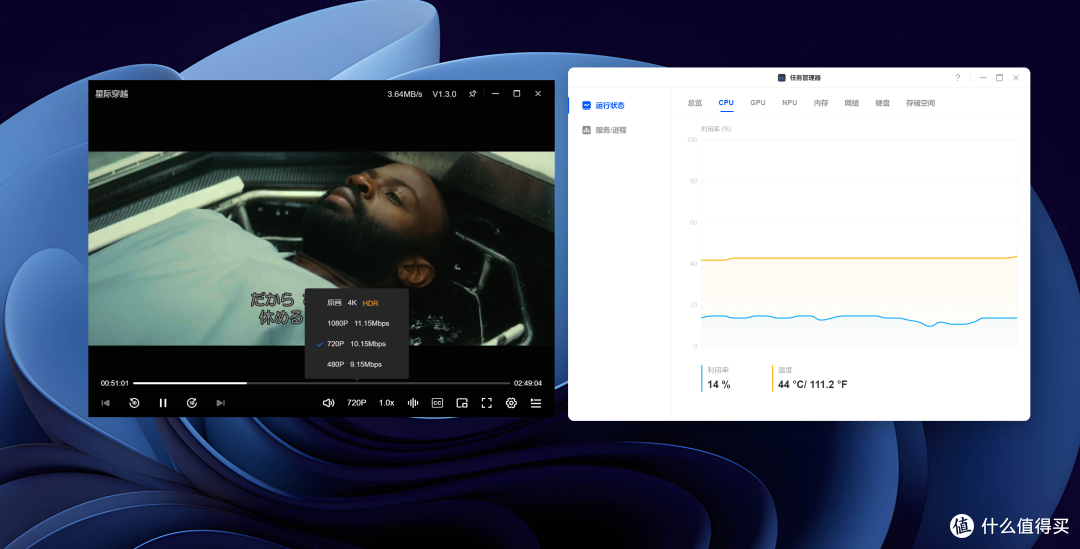
Task: Open the playlist icon
Action: click(x=536, y=403)
